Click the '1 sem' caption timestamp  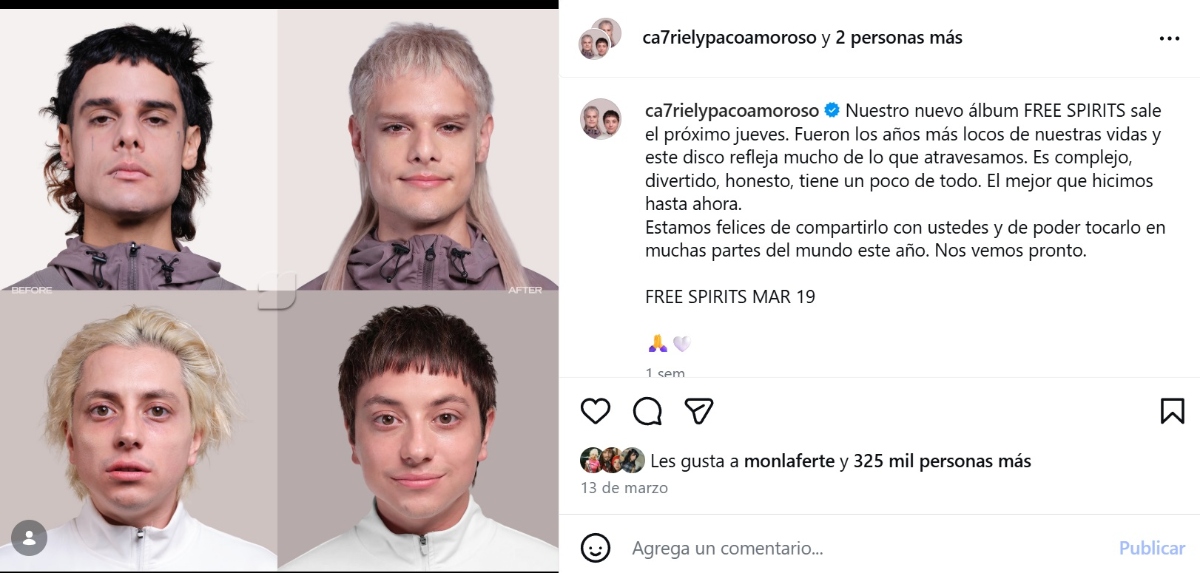[x=665, y=373]
